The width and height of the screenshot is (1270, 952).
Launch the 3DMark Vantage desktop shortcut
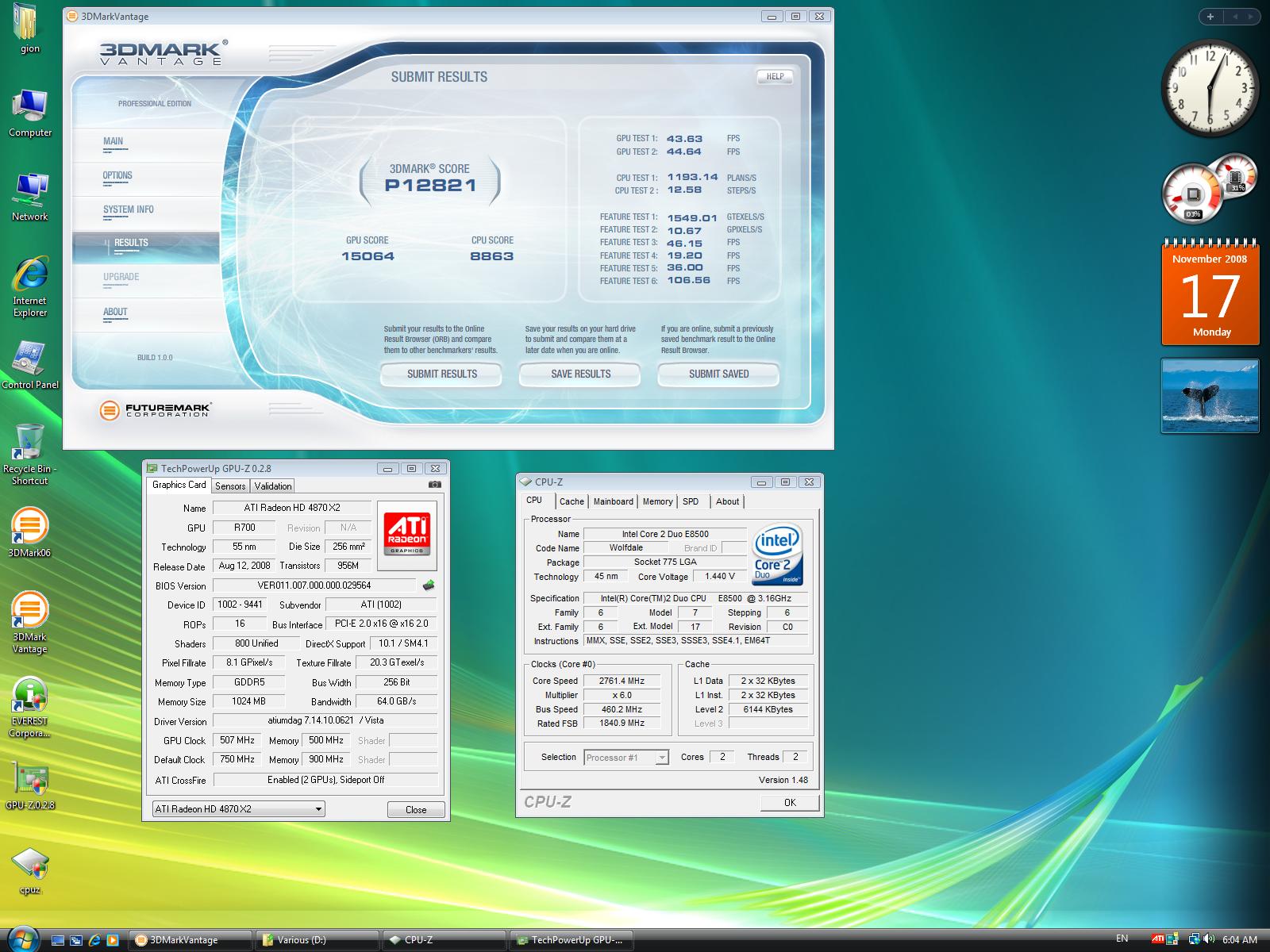point(30,623)
